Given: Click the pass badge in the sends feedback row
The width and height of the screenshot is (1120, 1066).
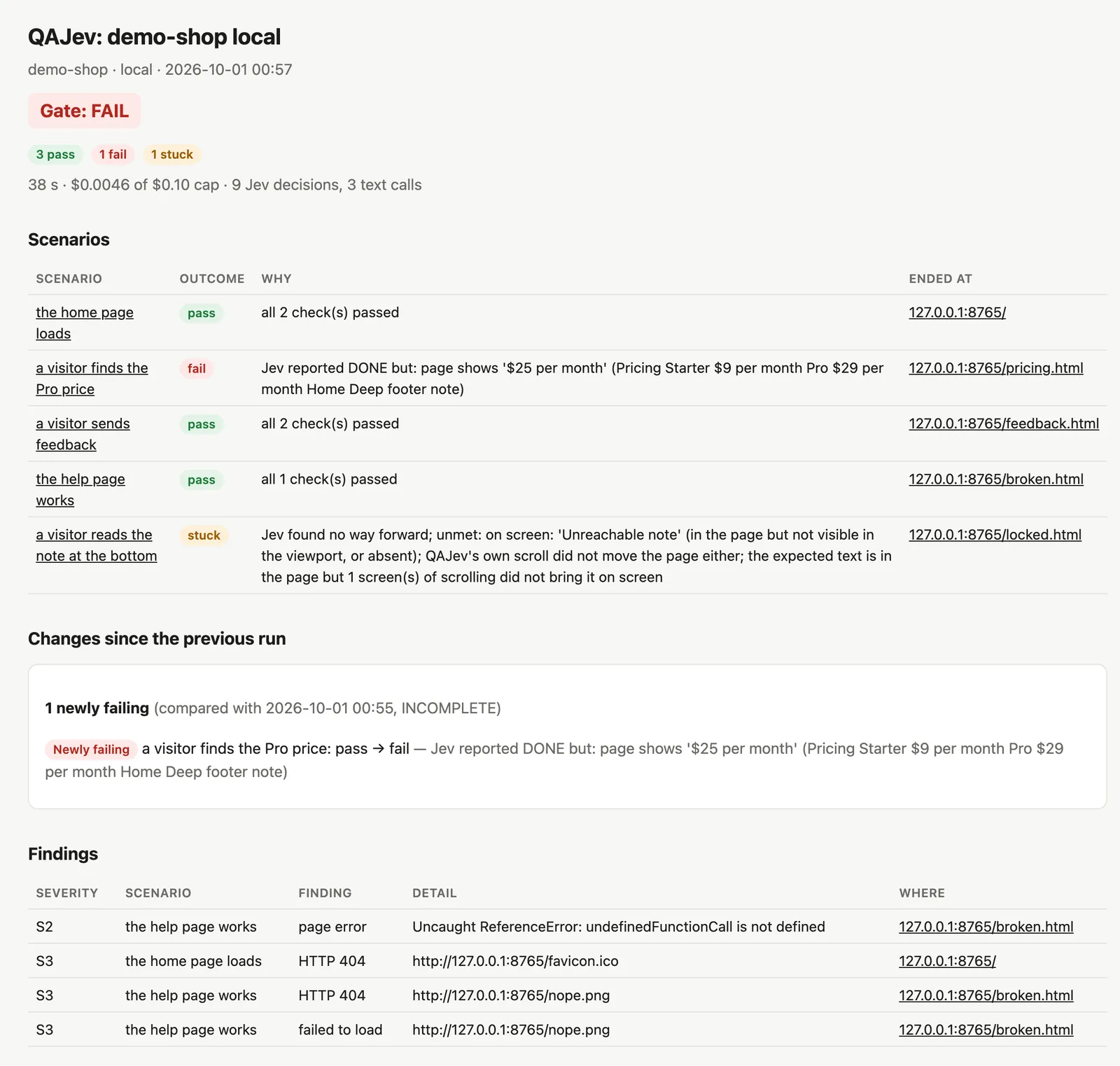Looking at the screenshot, I should [x=202, y=424].
